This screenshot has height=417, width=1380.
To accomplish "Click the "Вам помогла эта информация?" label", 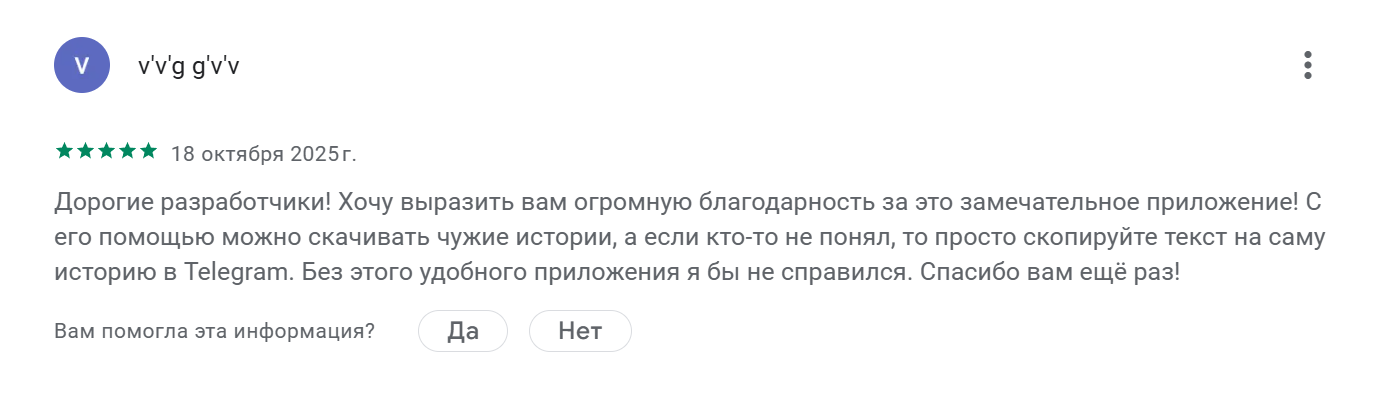I will [215, 332].
